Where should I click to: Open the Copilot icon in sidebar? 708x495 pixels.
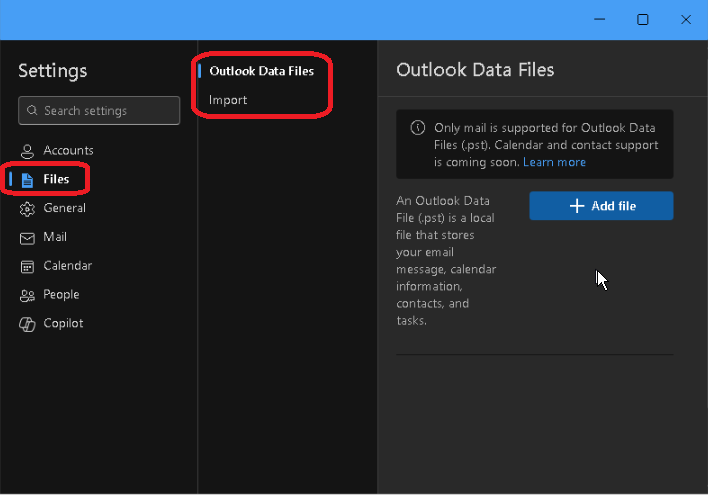click(x=27, y=324)
